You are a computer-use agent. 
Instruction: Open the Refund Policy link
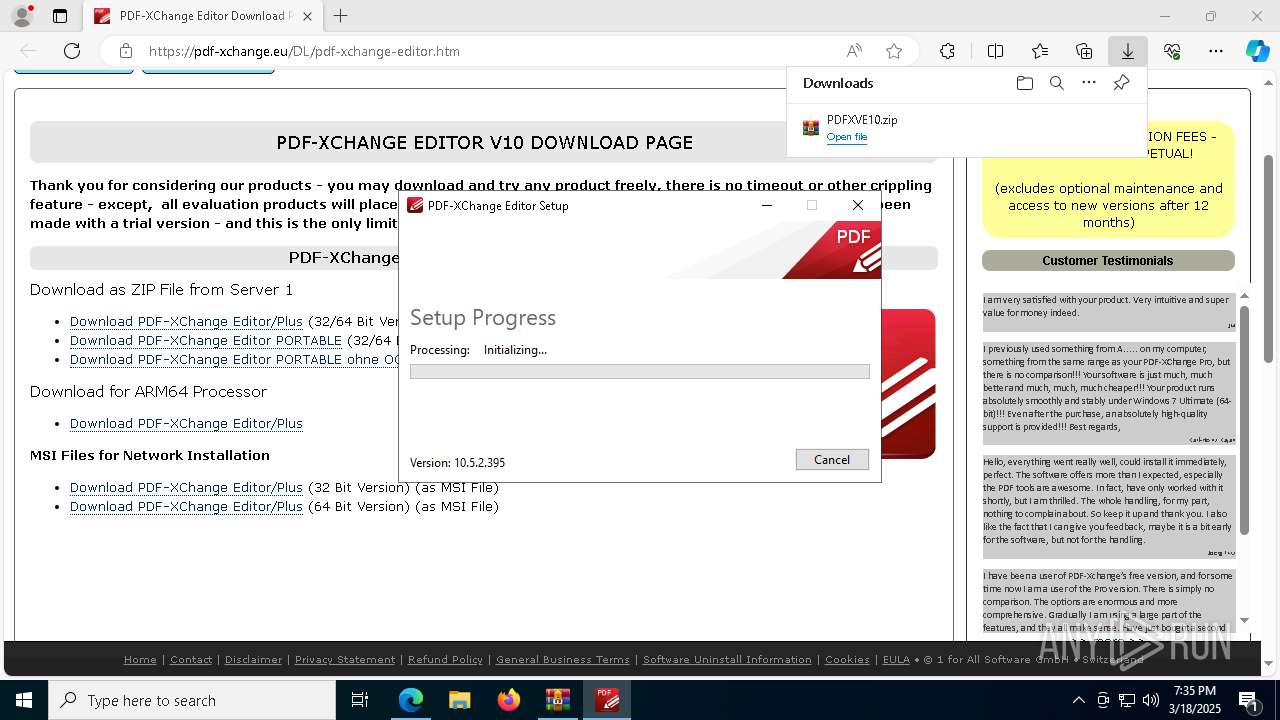click(x=445, y=659)
